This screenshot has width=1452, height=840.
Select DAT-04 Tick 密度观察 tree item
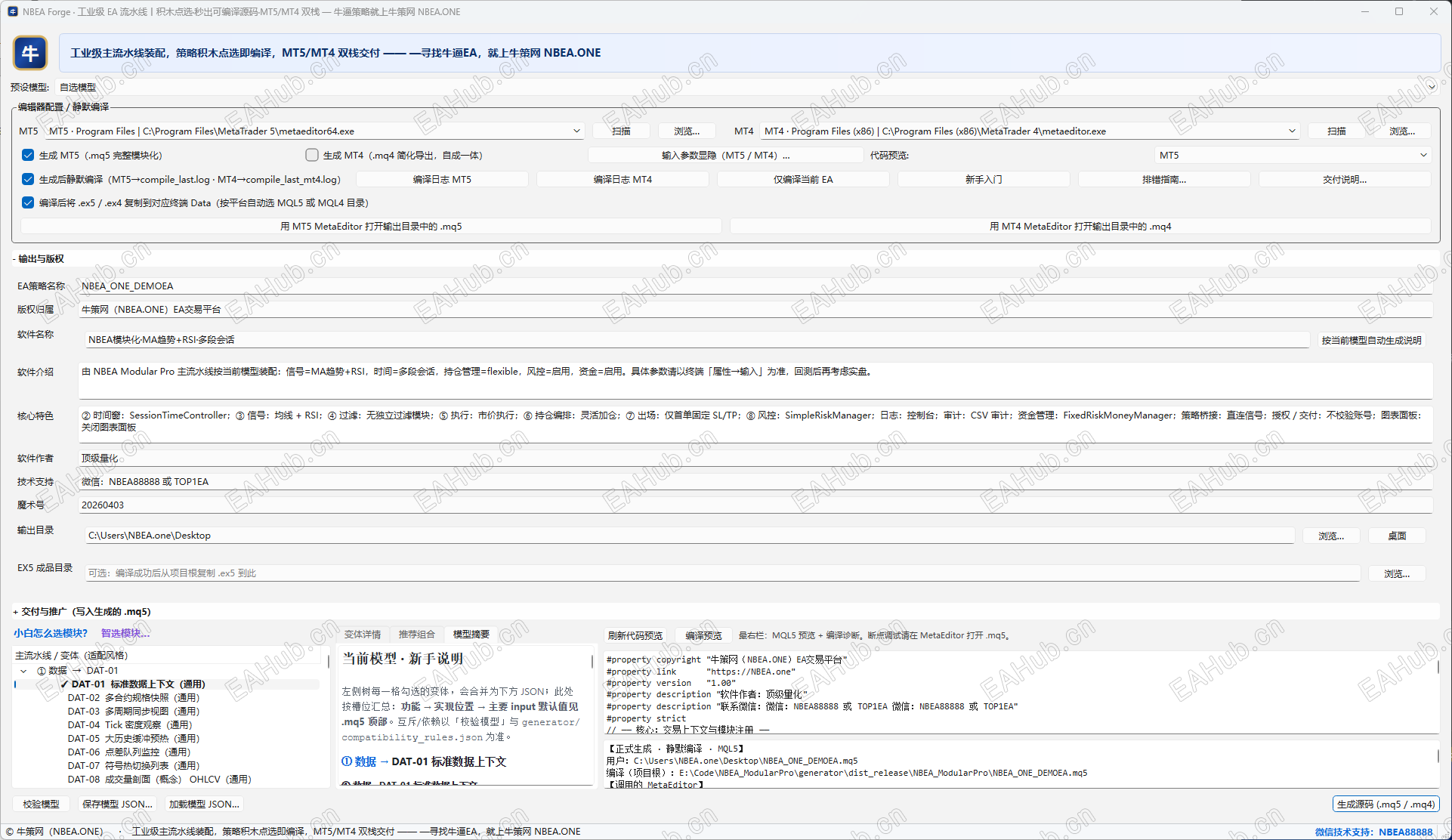pos(130,724)
